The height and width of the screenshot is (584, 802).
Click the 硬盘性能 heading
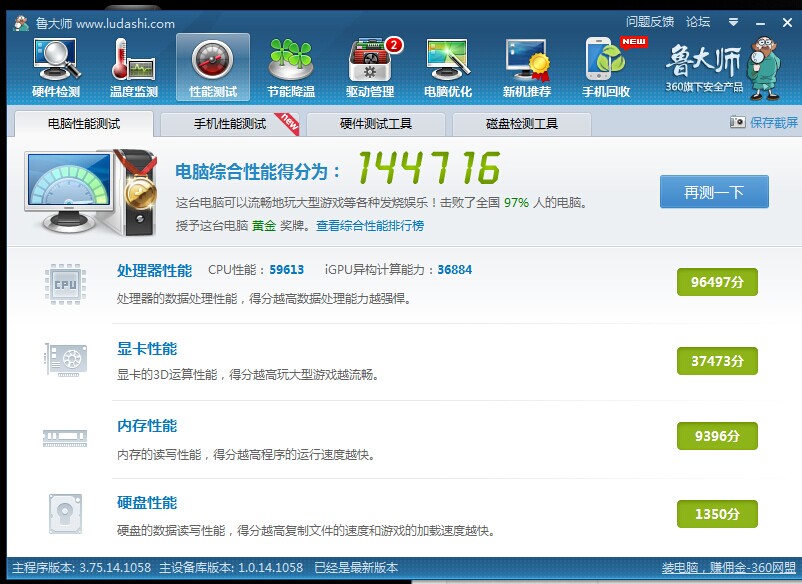[147, 503]
